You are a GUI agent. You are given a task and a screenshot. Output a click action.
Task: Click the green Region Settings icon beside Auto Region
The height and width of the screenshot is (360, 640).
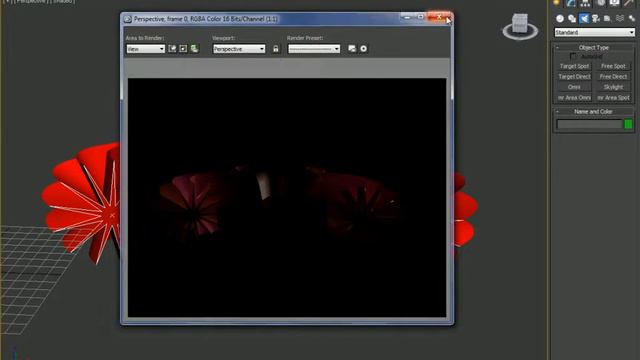tap(194, 49)
